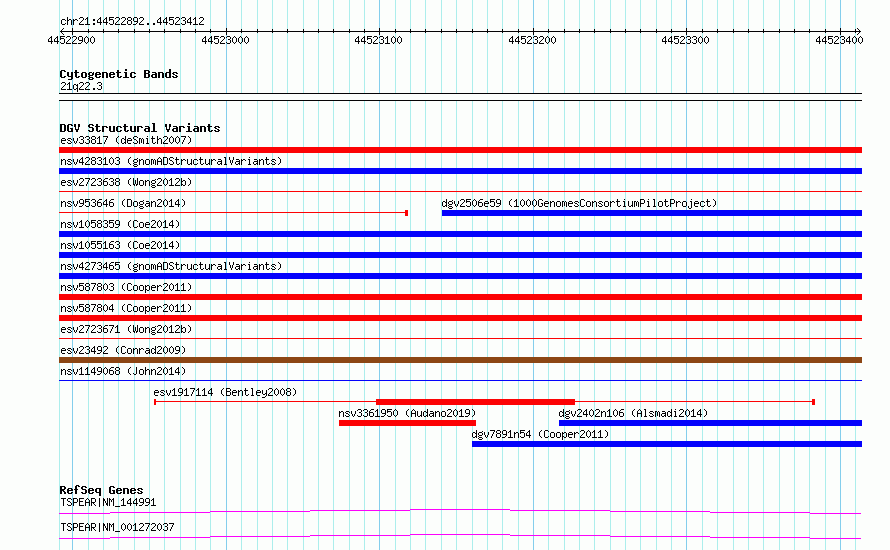890x550 pixels.
Task: Click the Cytogenetic Bands track title
Action: [x=119, y=74]
